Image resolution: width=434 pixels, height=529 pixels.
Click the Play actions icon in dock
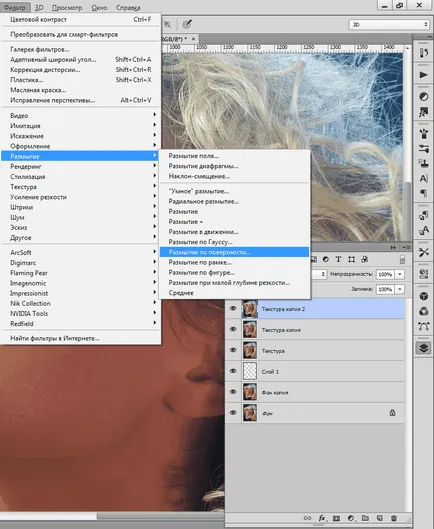click(x=423, y=75)
